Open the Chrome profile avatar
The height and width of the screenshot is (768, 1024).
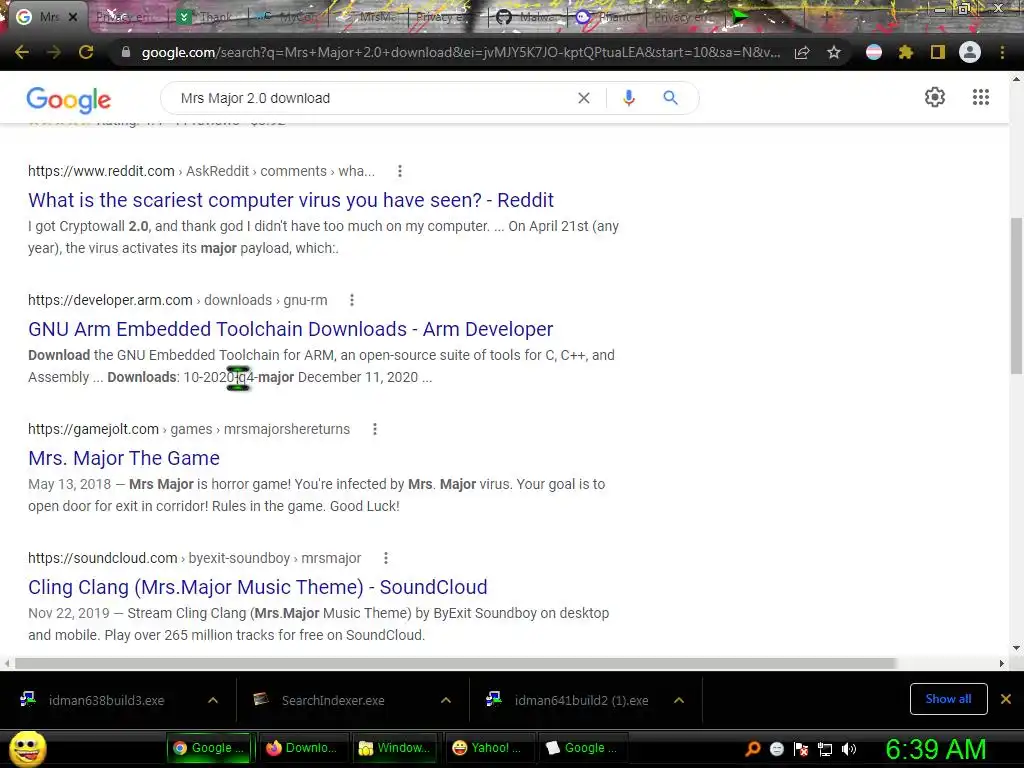[x=970, y=52]
